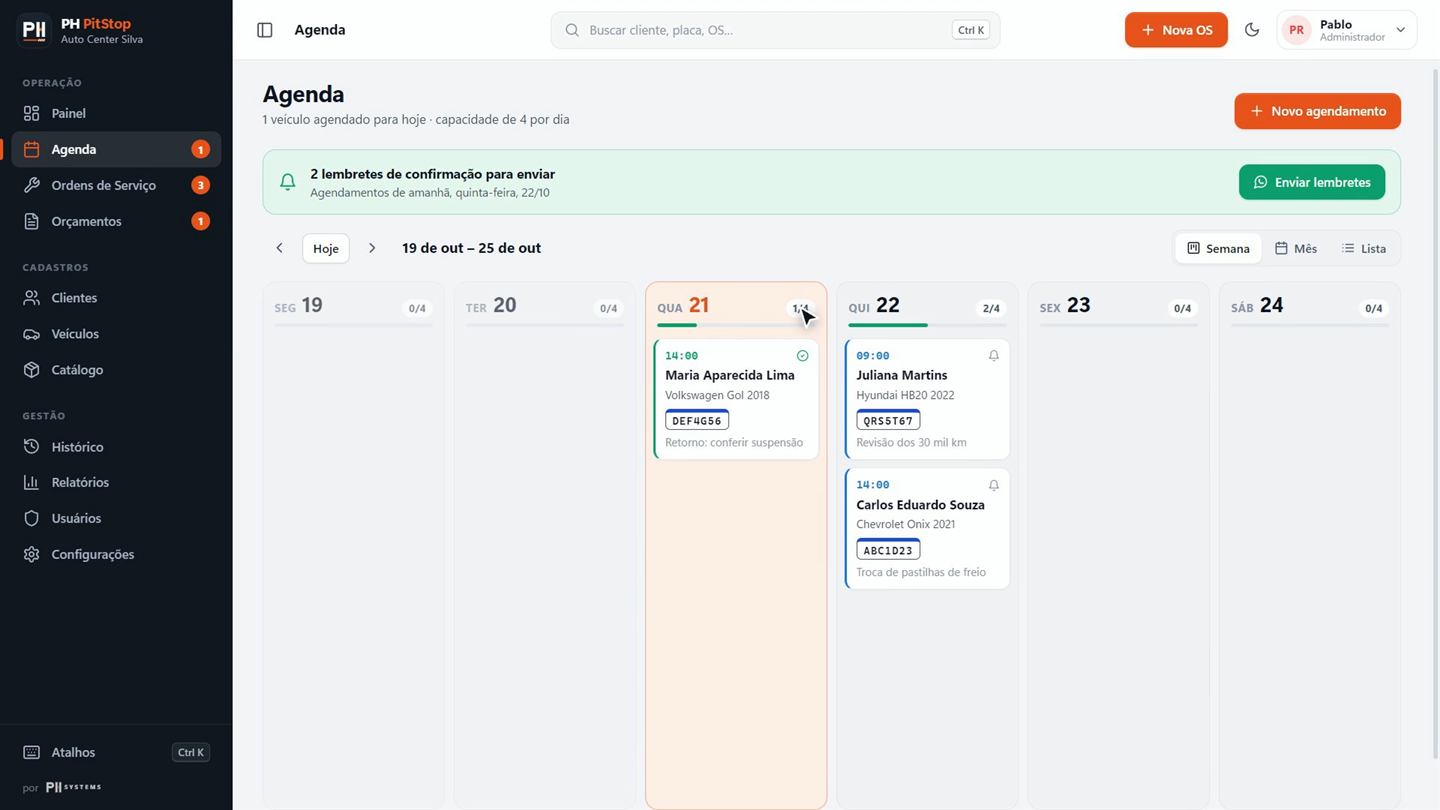This screenshot has width=1440, height=810.
Task: Focus the Buscar cliente search field
Action: click(x=775, y=30)
